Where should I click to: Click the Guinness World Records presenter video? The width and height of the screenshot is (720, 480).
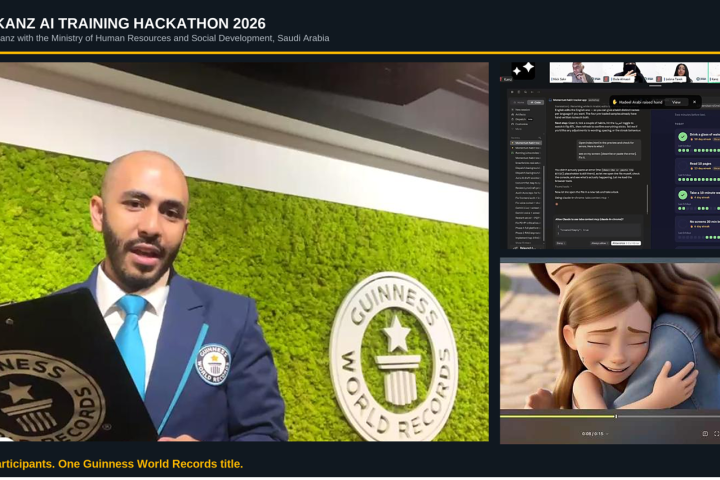coord(244,252)
